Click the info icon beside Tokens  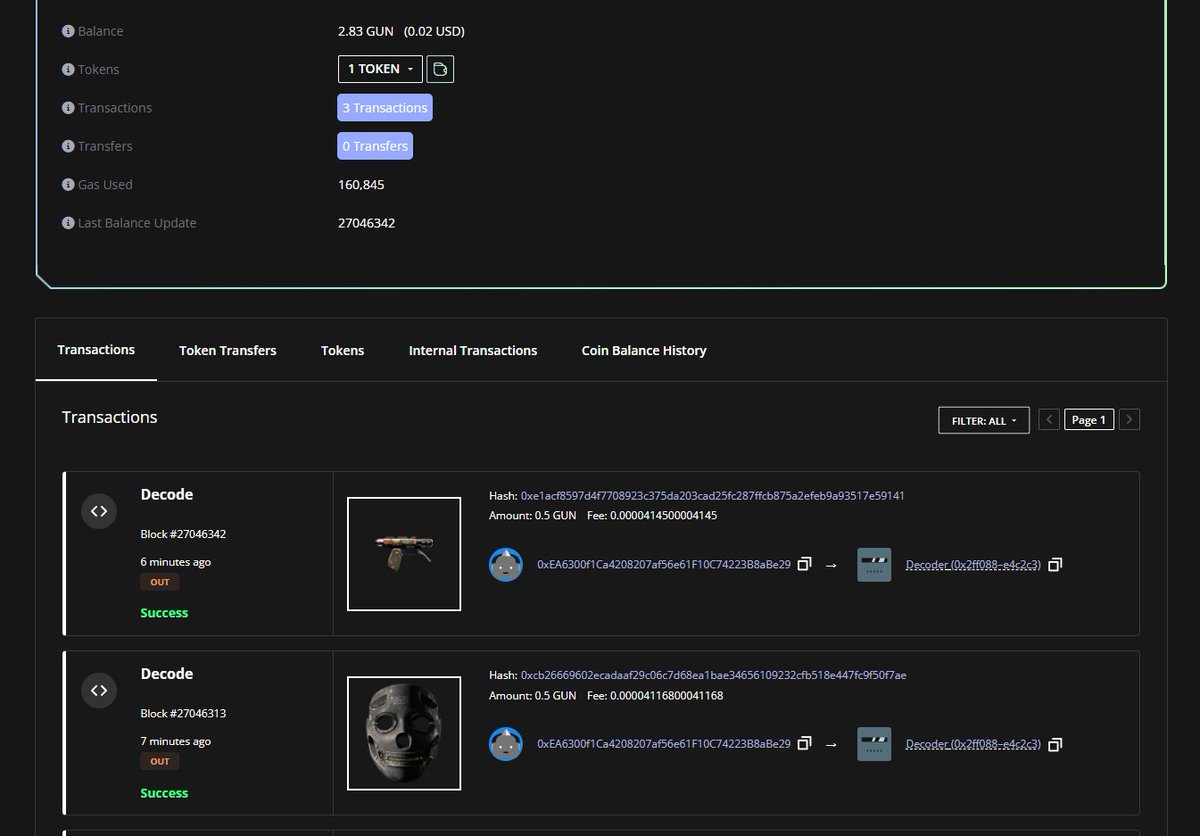pyautogui.click(x=68, y=69)
